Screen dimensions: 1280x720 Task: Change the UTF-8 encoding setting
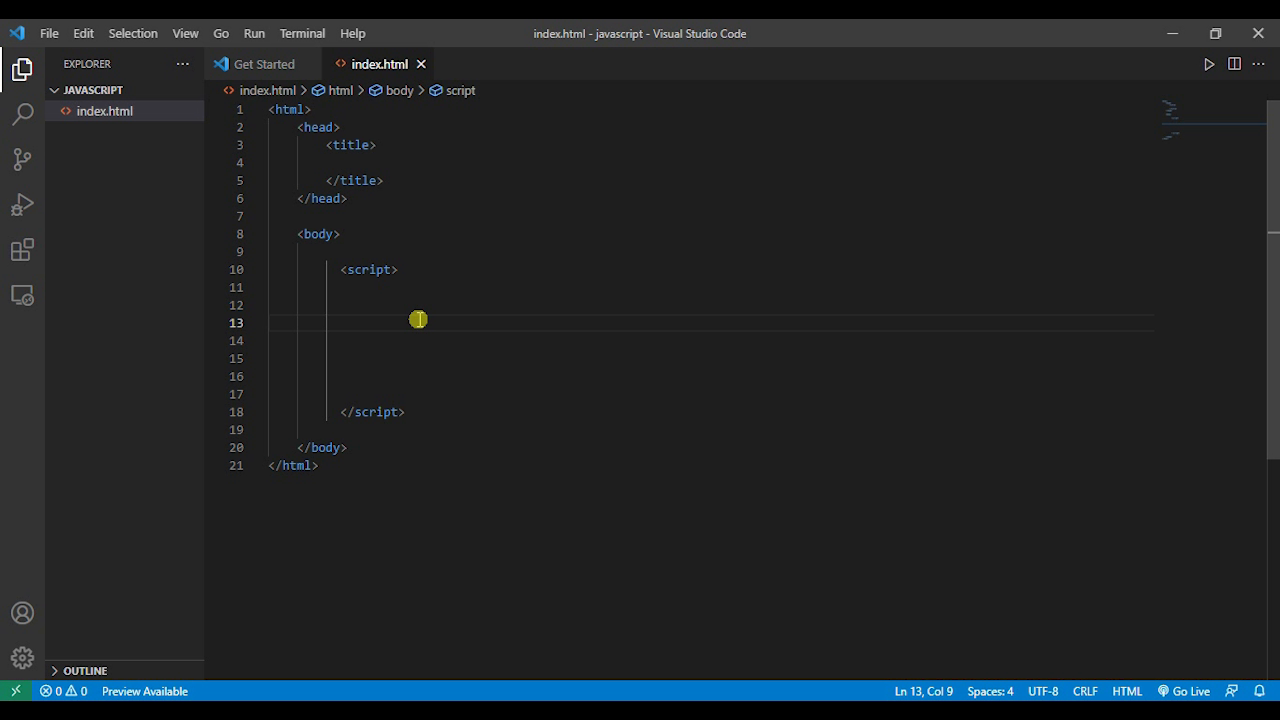point(1043,691)
